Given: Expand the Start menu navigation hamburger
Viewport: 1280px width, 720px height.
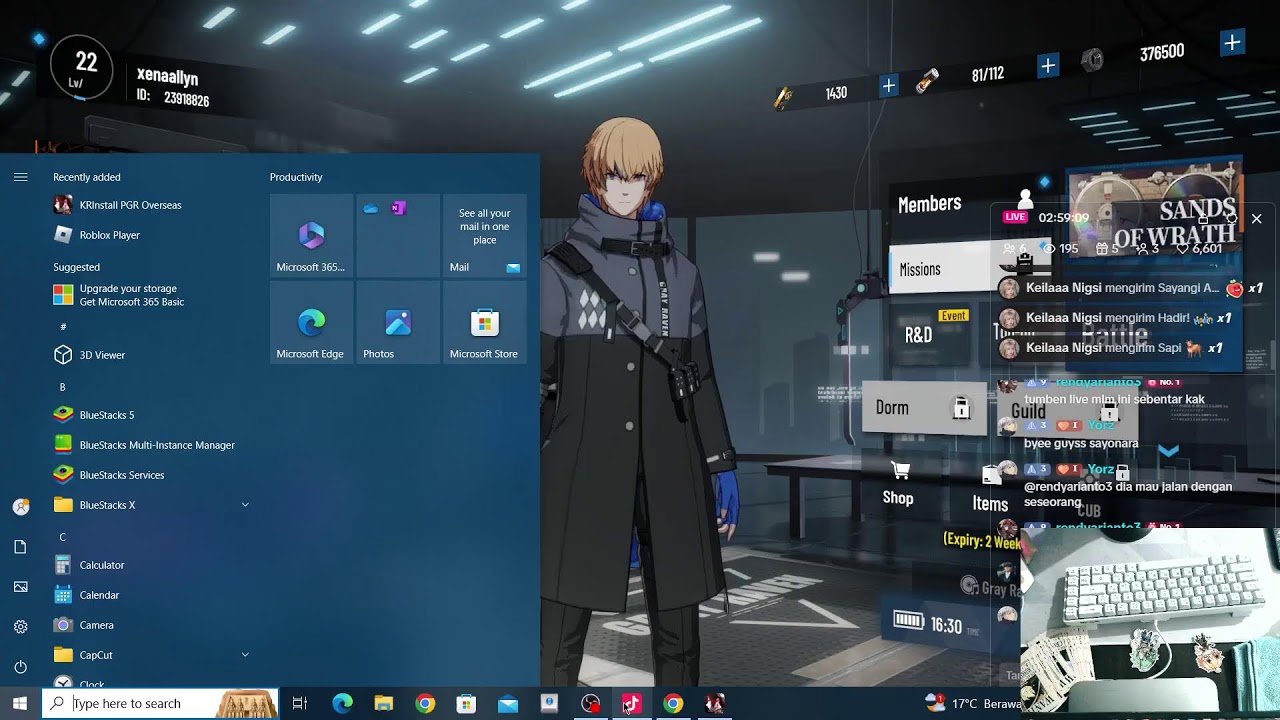Looking at the screenshot, I should [x=20, y=177].
